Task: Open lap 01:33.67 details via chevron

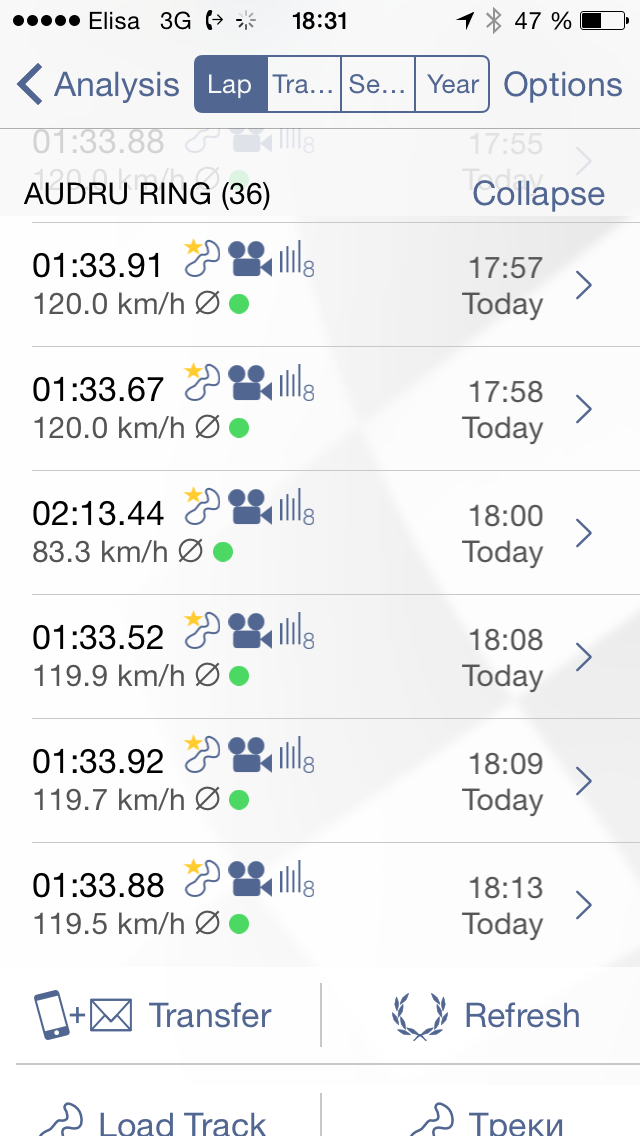Action: [x=585, y=409]
